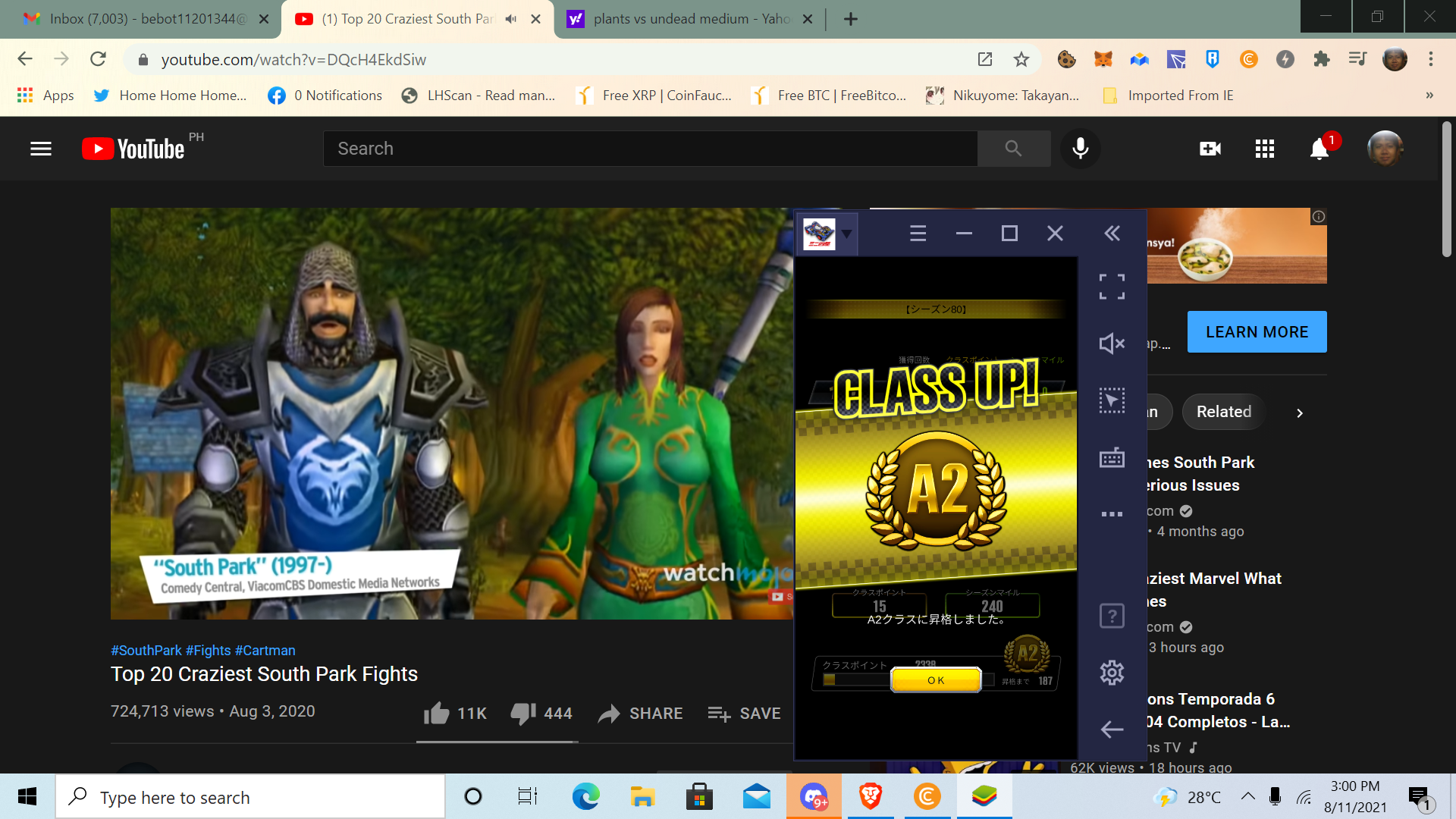Open the YouTube account avatar menu
1456x819 pixels.
[x=1385, y=149]
